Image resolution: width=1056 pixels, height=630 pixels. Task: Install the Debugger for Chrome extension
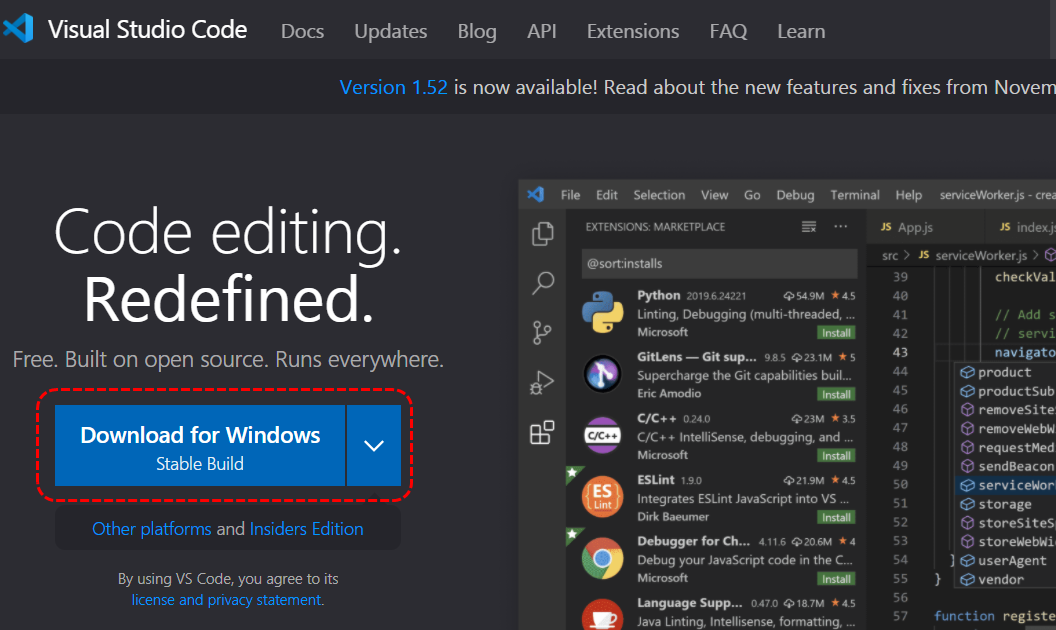point(836,579)
